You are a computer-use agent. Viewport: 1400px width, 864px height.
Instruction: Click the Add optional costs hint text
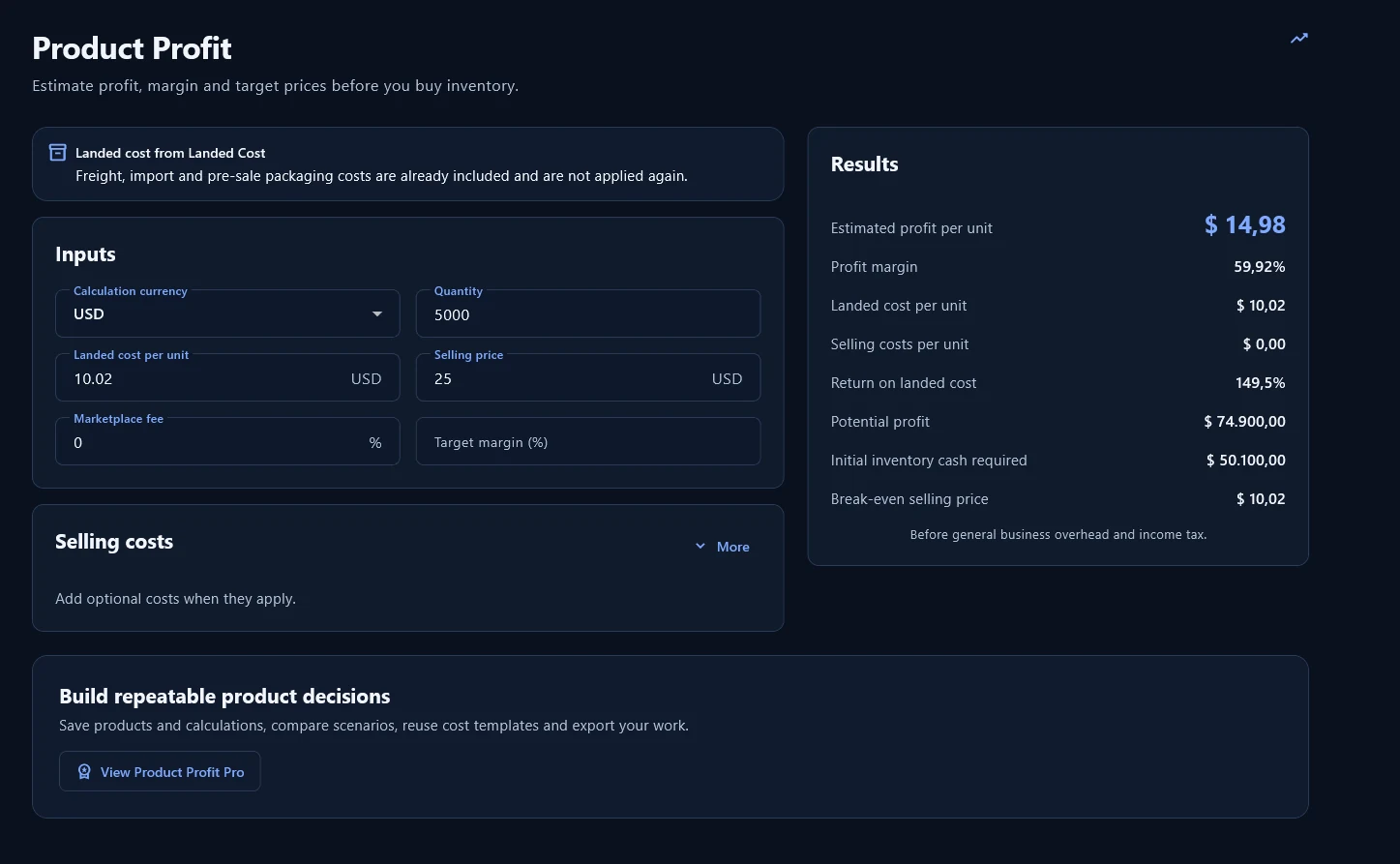click(x=175, y=599)
